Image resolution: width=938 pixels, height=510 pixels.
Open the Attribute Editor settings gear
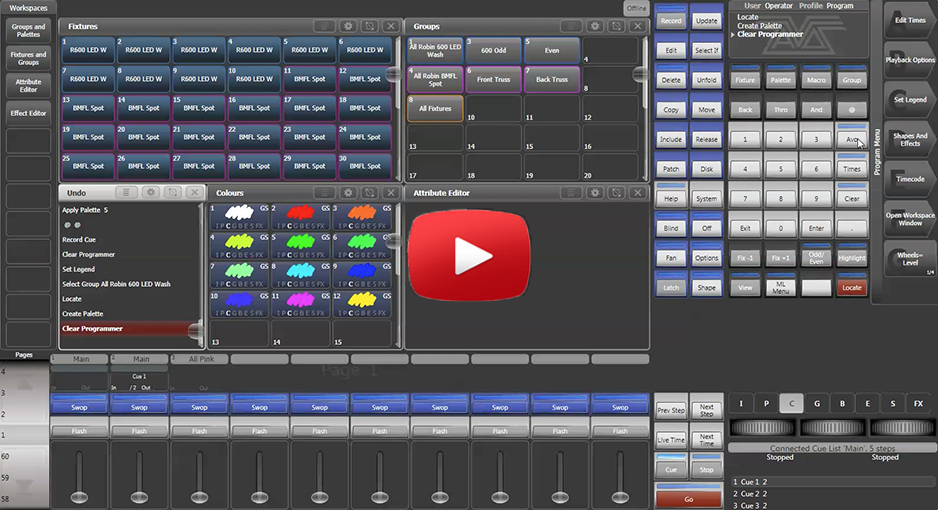pos(595,193)
